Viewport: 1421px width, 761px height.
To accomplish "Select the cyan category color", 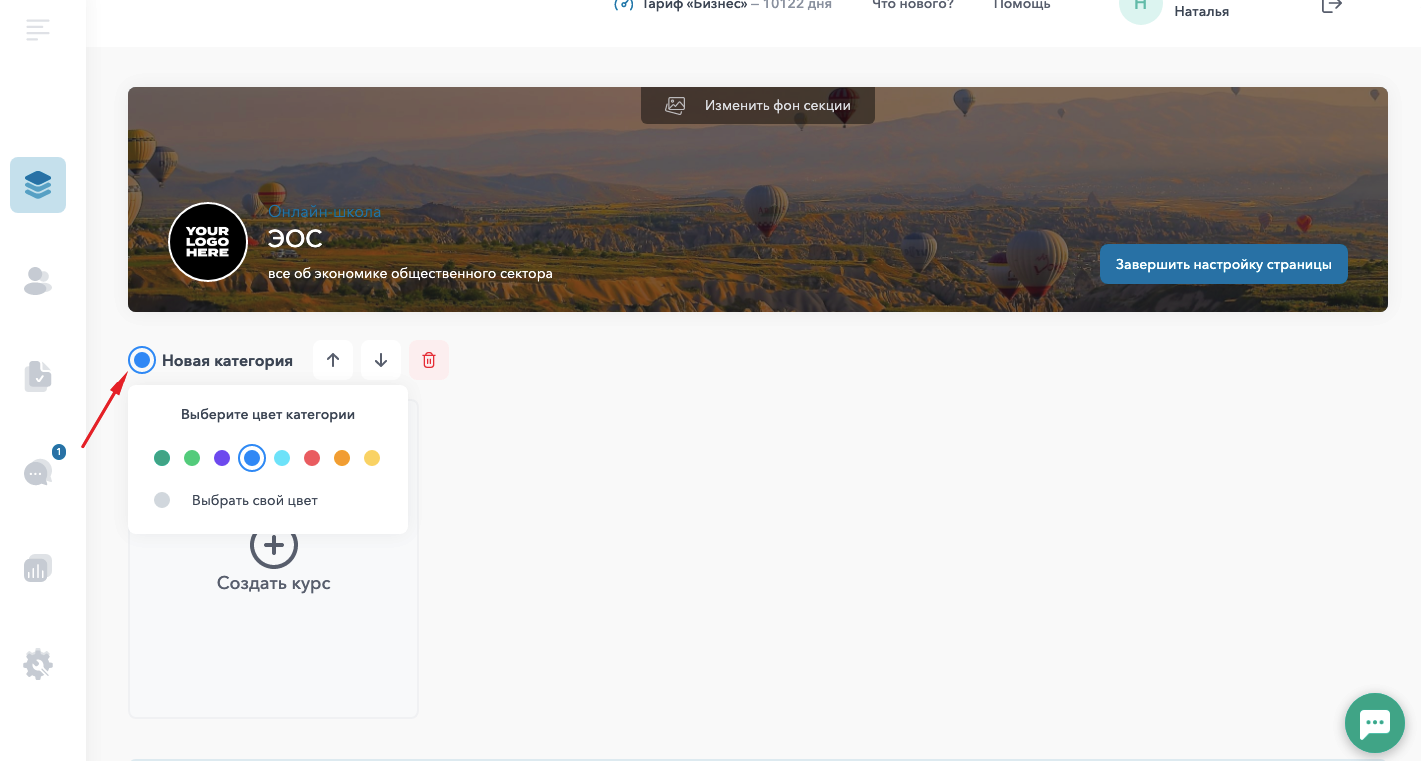I will click(x=282, y=458).
